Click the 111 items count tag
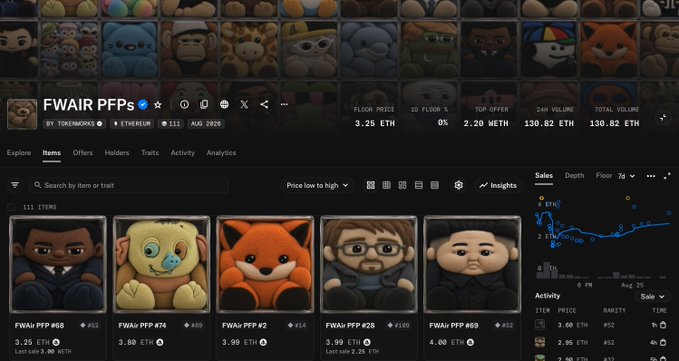This screenshot has width=679, height=361. click(171, 124)
